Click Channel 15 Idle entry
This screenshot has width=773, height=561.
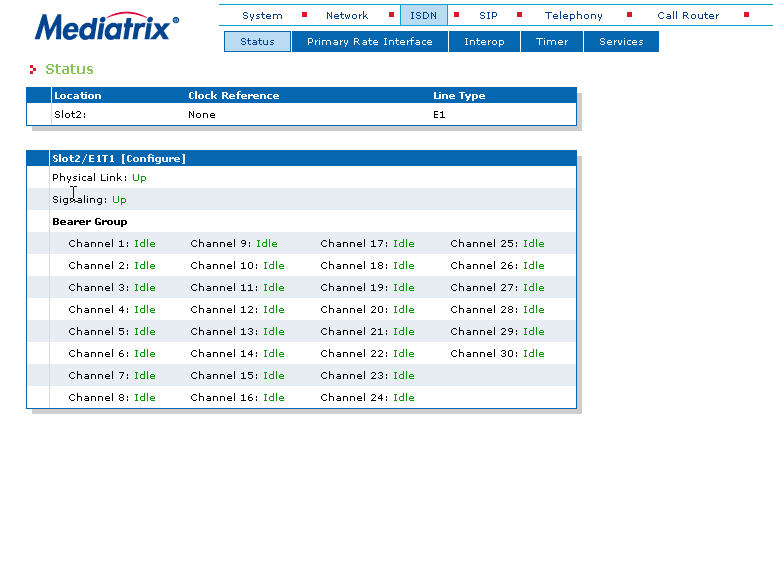coord(237,376)
